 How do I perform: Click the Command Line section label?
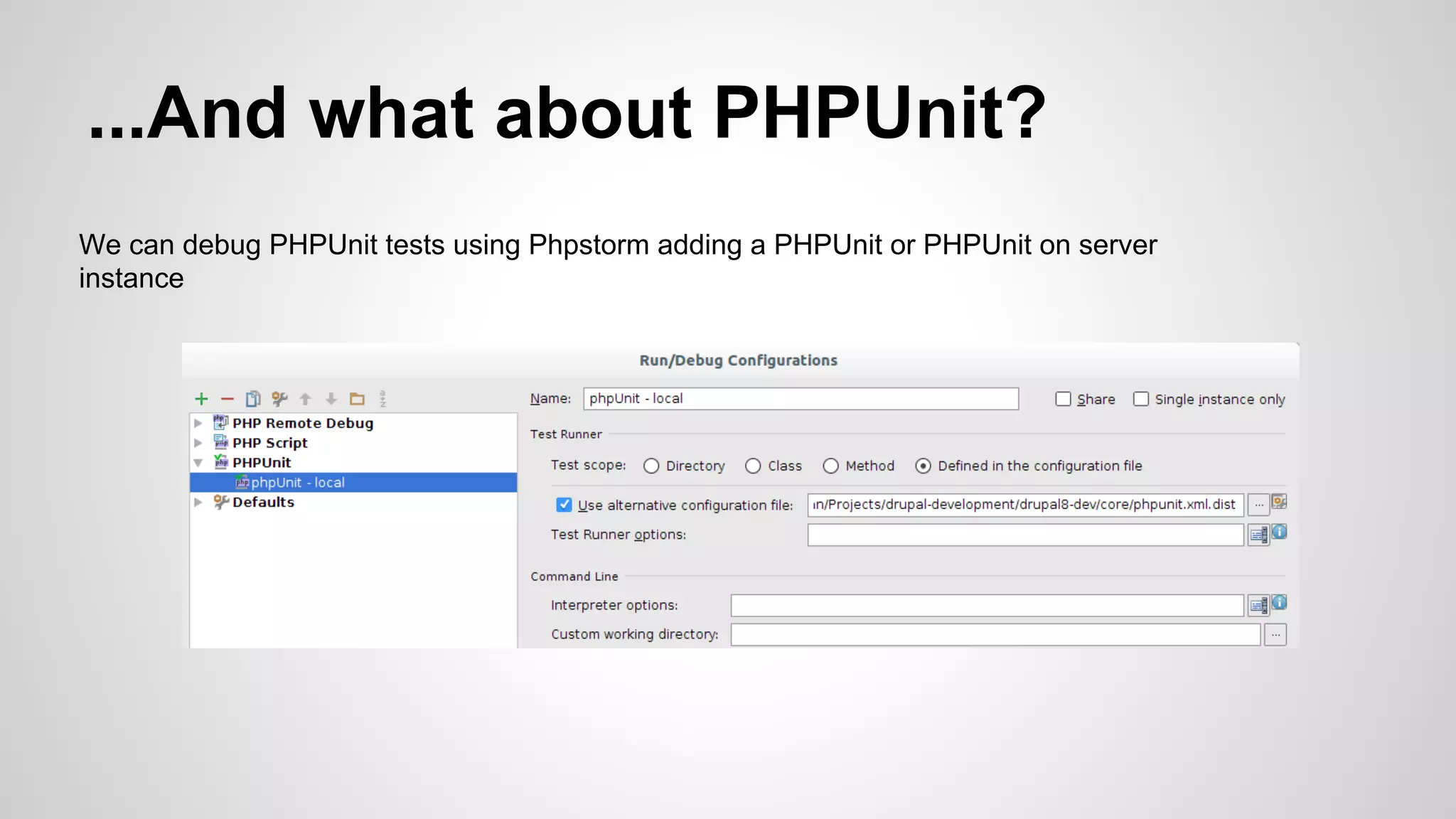tap(574, 577)
